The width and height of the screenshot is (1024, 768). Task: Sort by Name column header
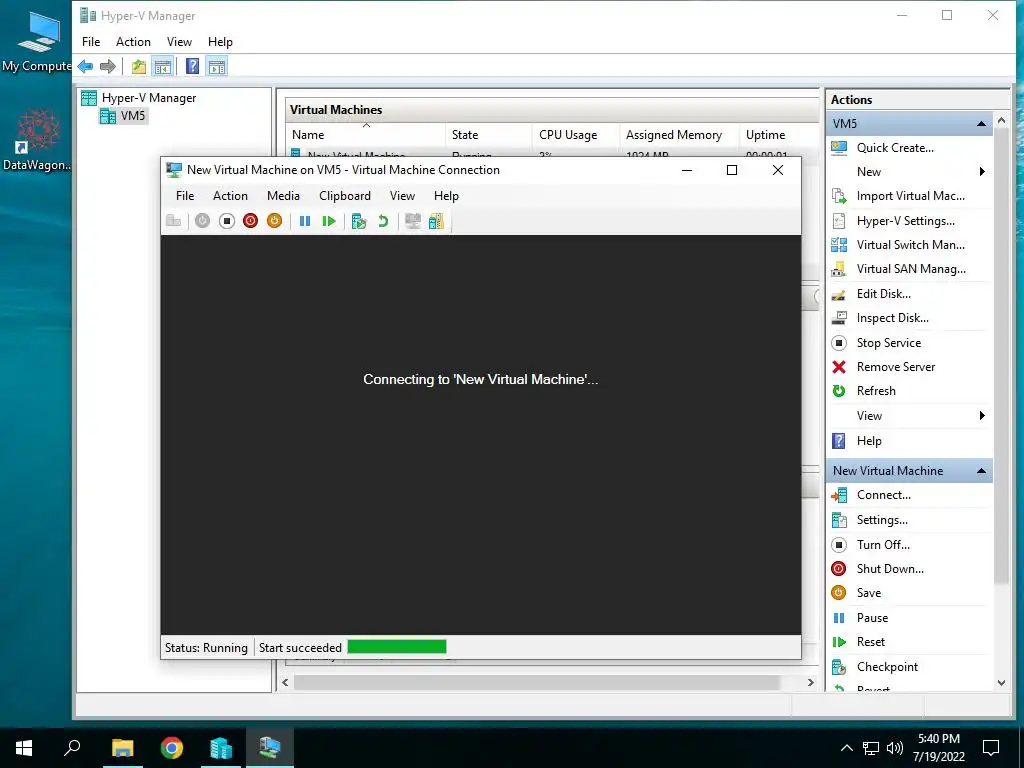[366, 135]
